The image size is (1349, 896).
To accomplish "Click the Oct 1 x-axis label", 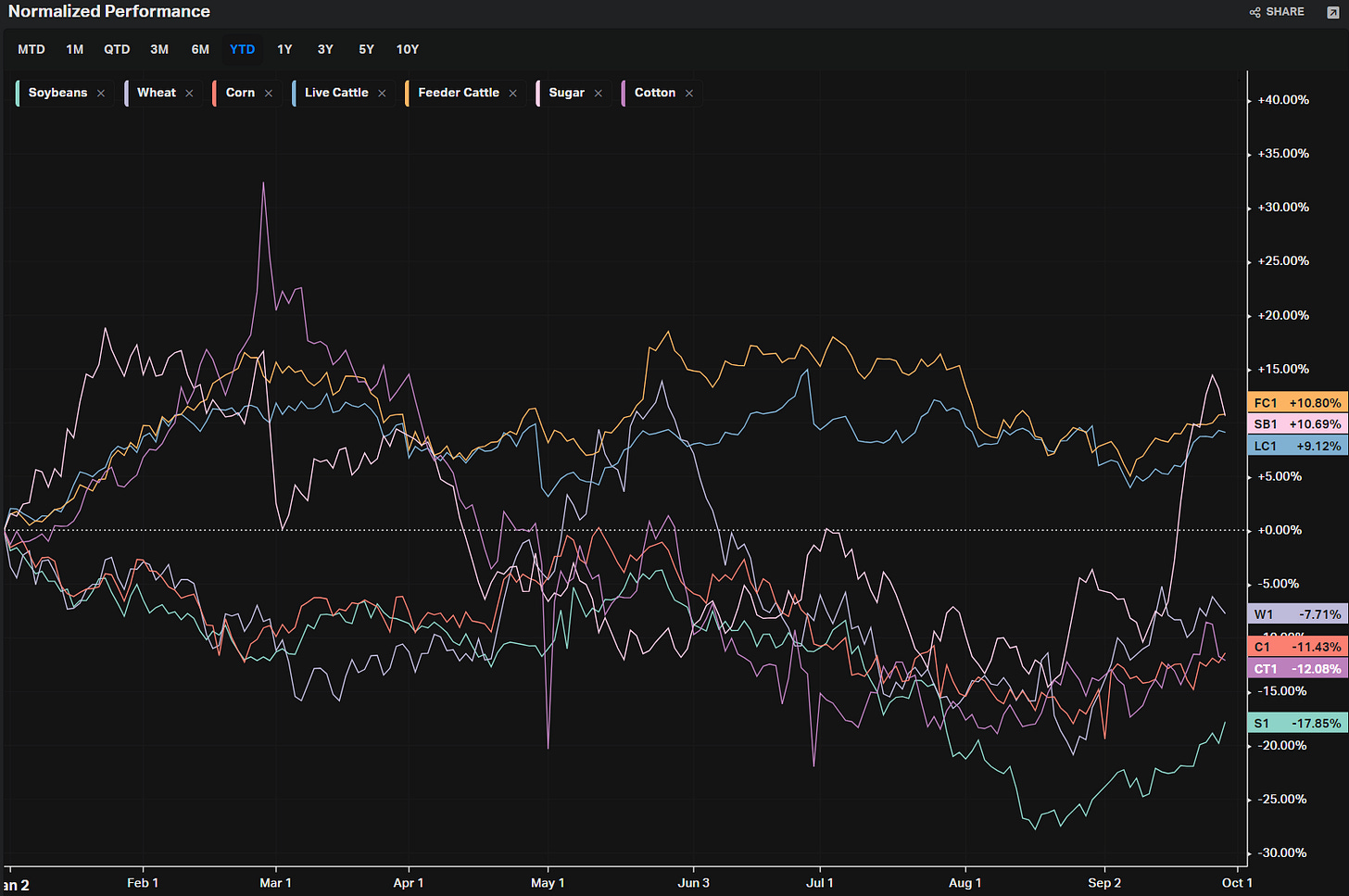I will (1237, 883).
